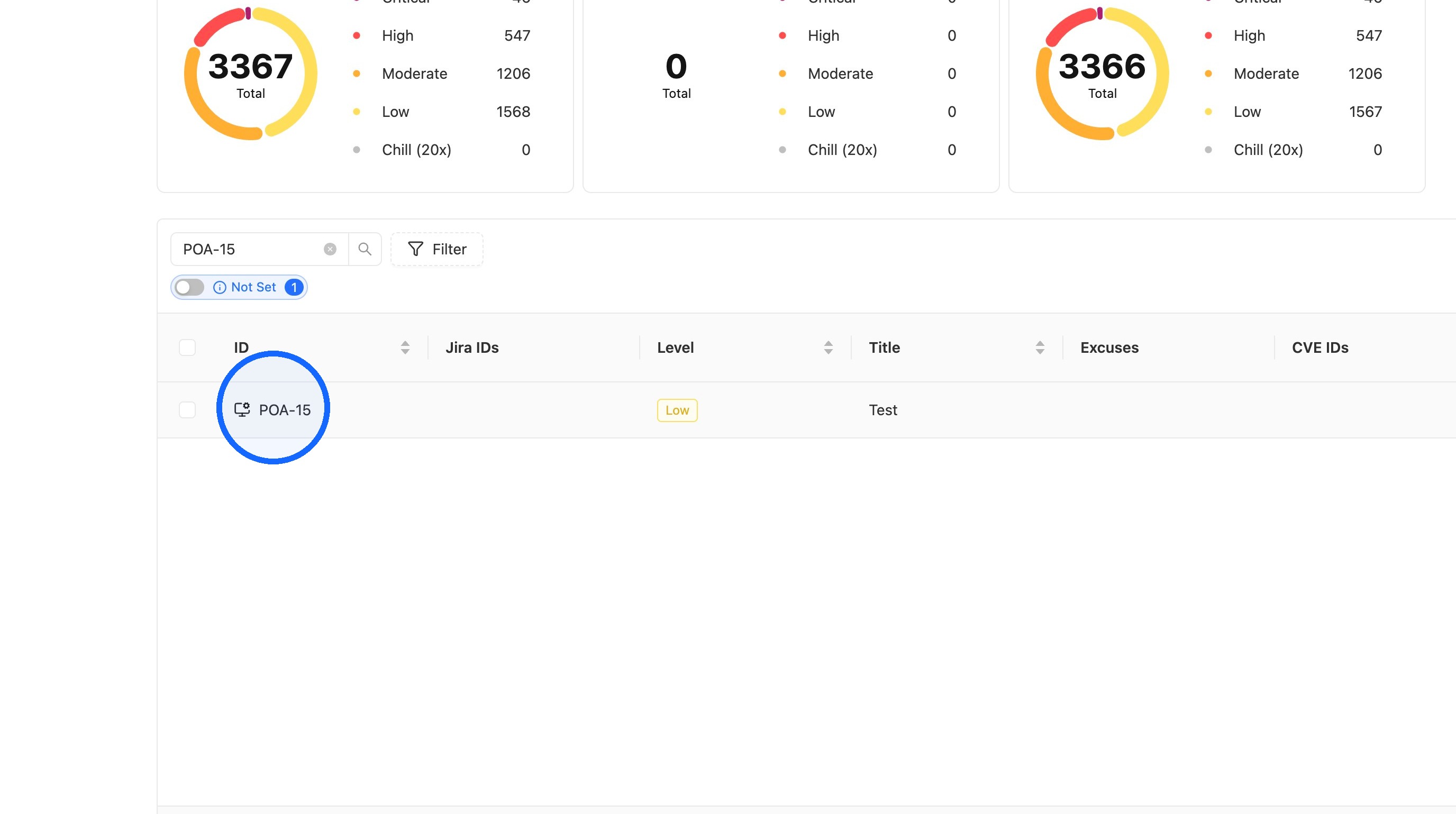
Task: Click the Not Set count badge
Action: tap(294, 288)
